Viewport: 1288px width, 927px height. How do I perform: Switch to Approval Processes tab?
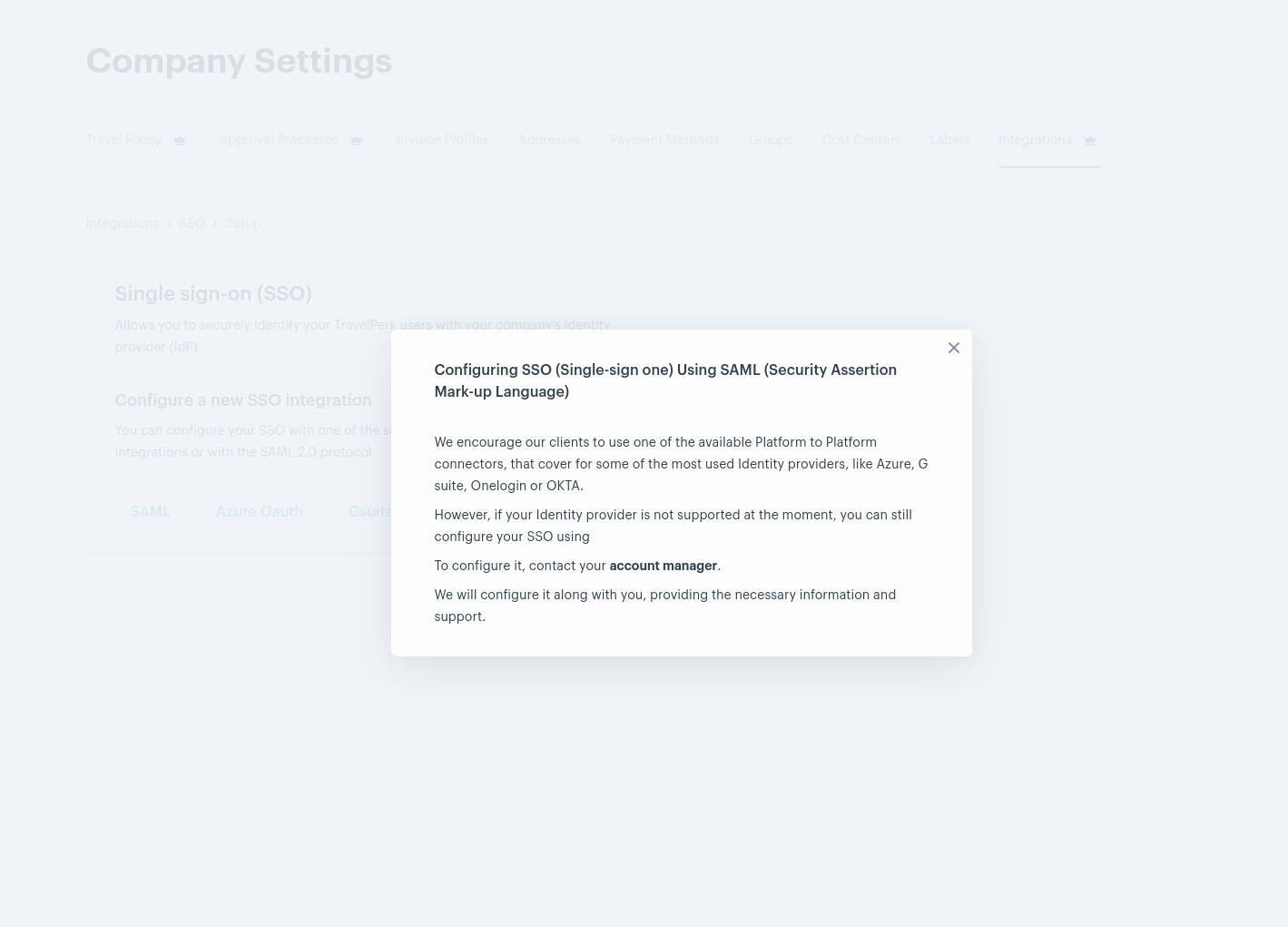(279, 140)
